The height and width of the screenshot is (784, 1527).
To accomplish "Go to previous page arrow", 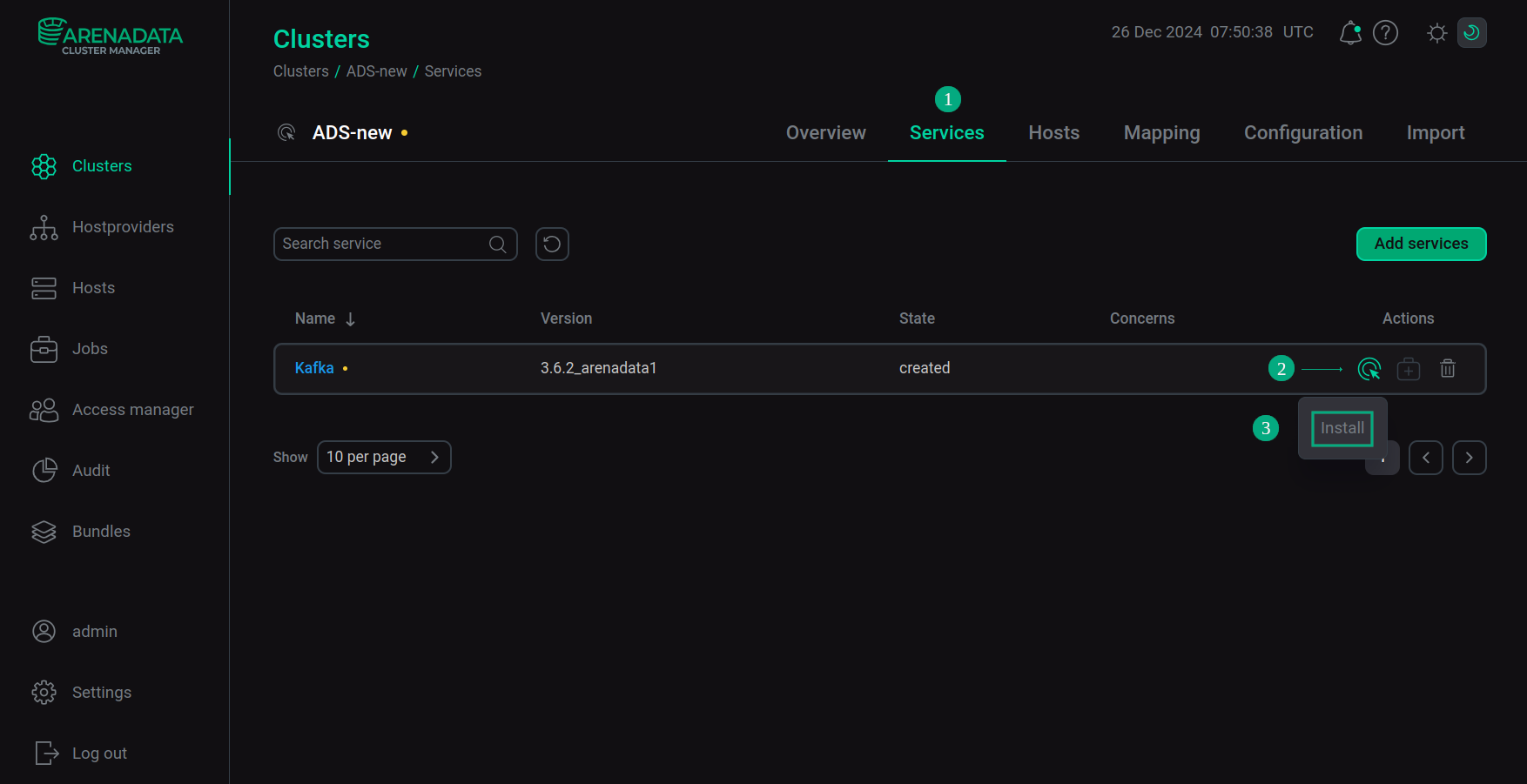I will (1425, 458).
